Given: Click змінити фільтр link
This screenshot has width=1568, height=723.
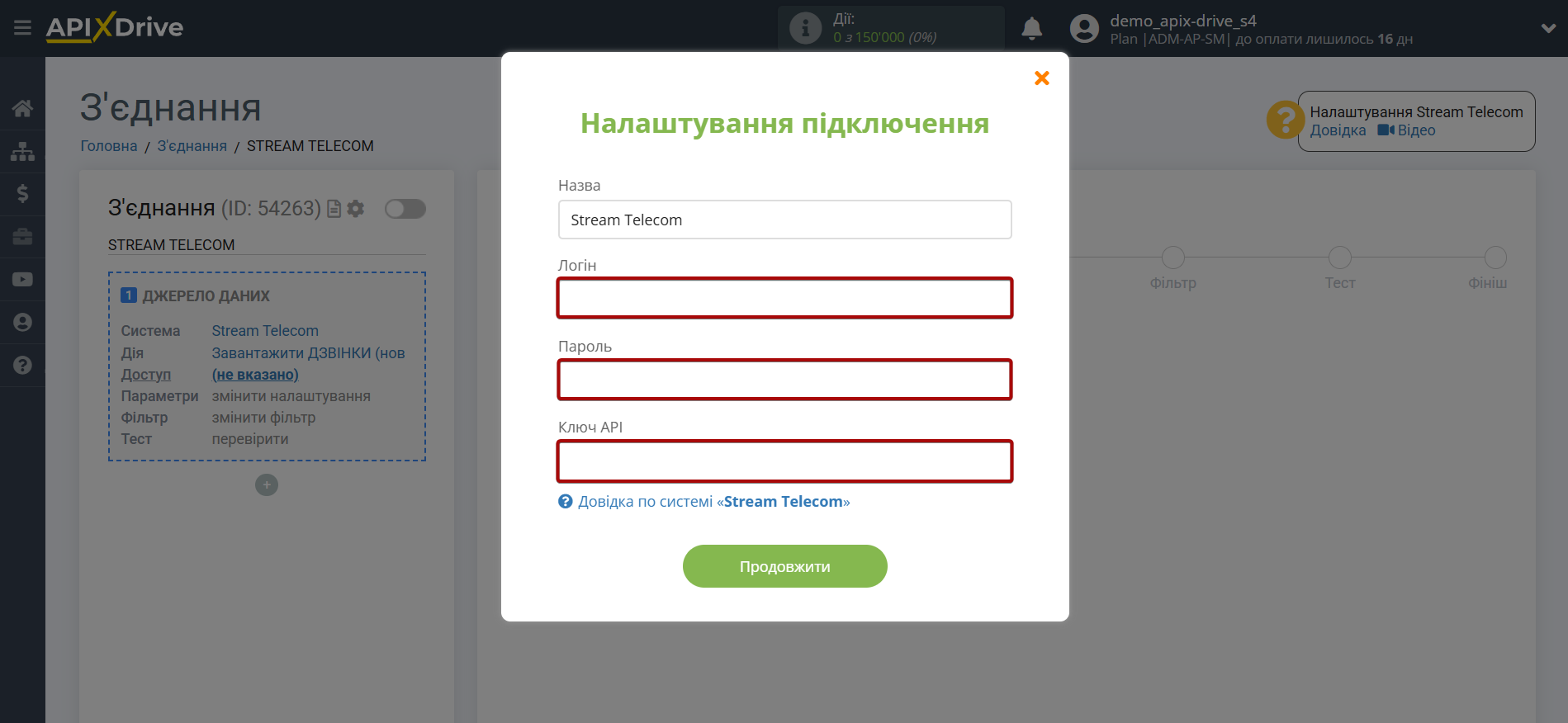Looking at the screenshot, I should click(x=263, y=418).
